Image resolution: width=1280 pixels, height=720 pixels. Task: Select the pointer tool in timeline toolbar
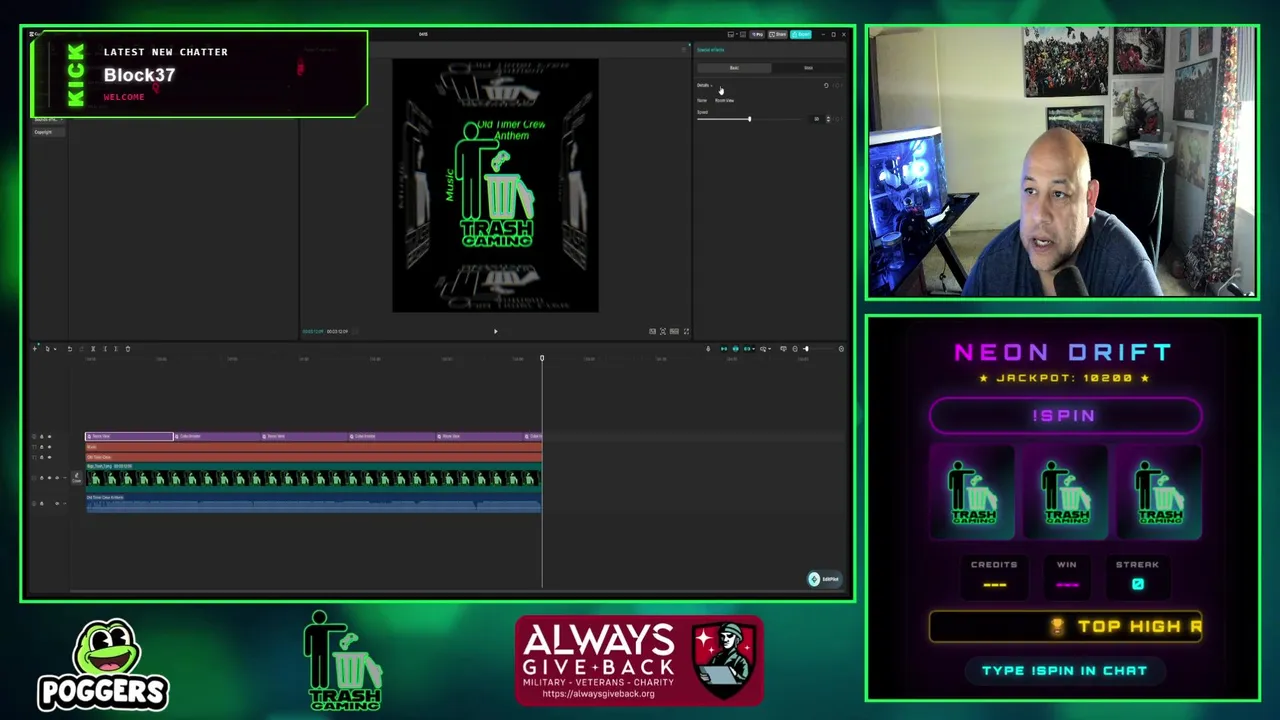click(47, 349)
